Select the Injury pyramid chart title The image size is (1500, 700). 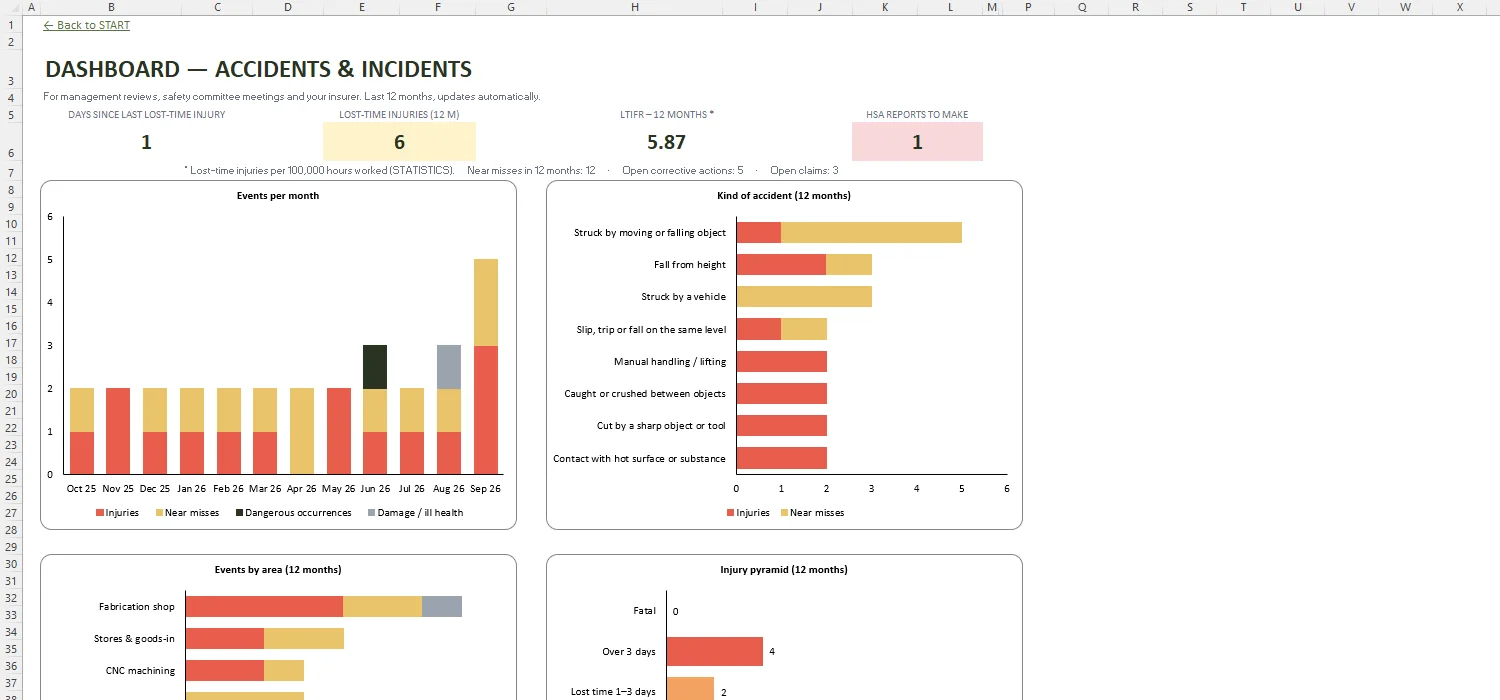[784, 569]
